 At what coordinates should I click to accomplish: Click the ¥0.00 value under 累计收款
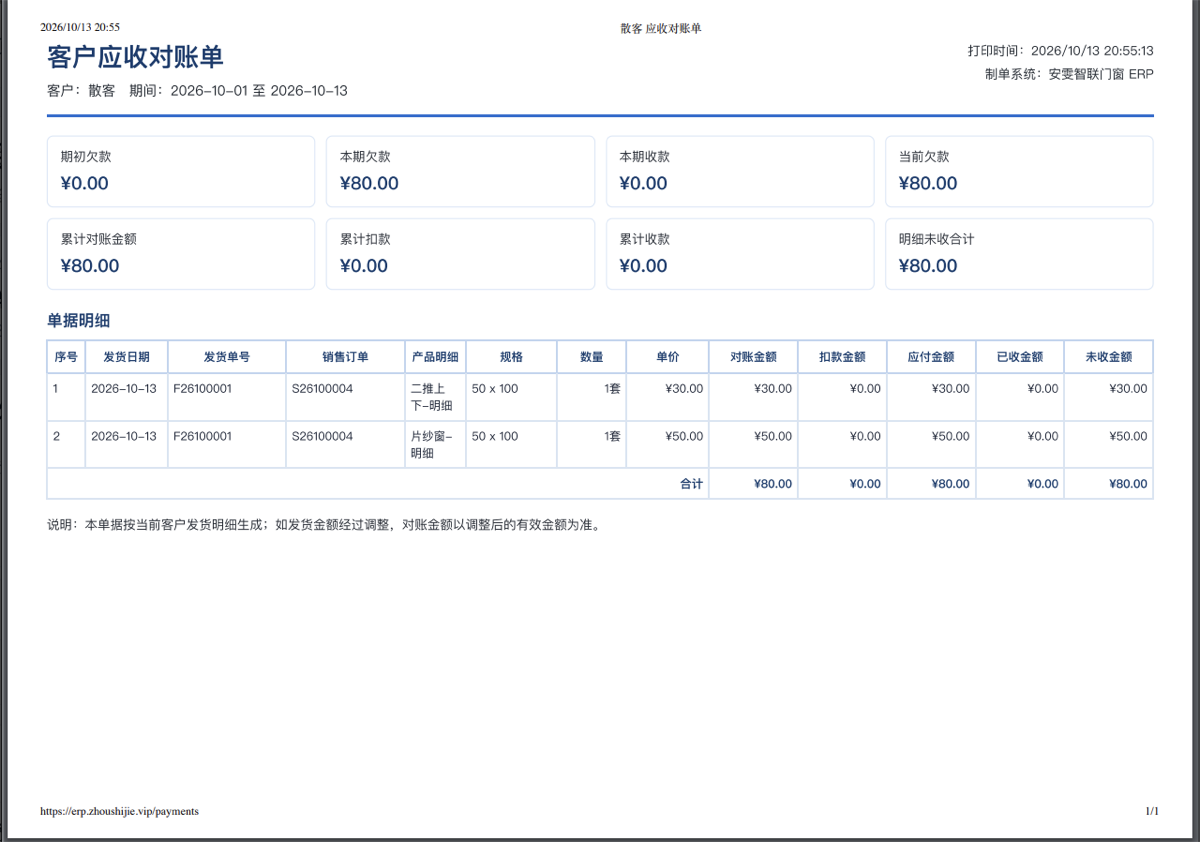644,266
